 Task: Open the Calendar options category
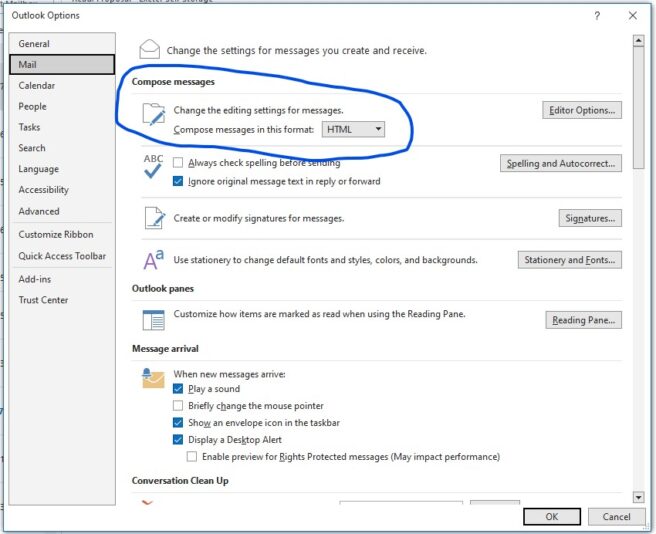[62, 85]
